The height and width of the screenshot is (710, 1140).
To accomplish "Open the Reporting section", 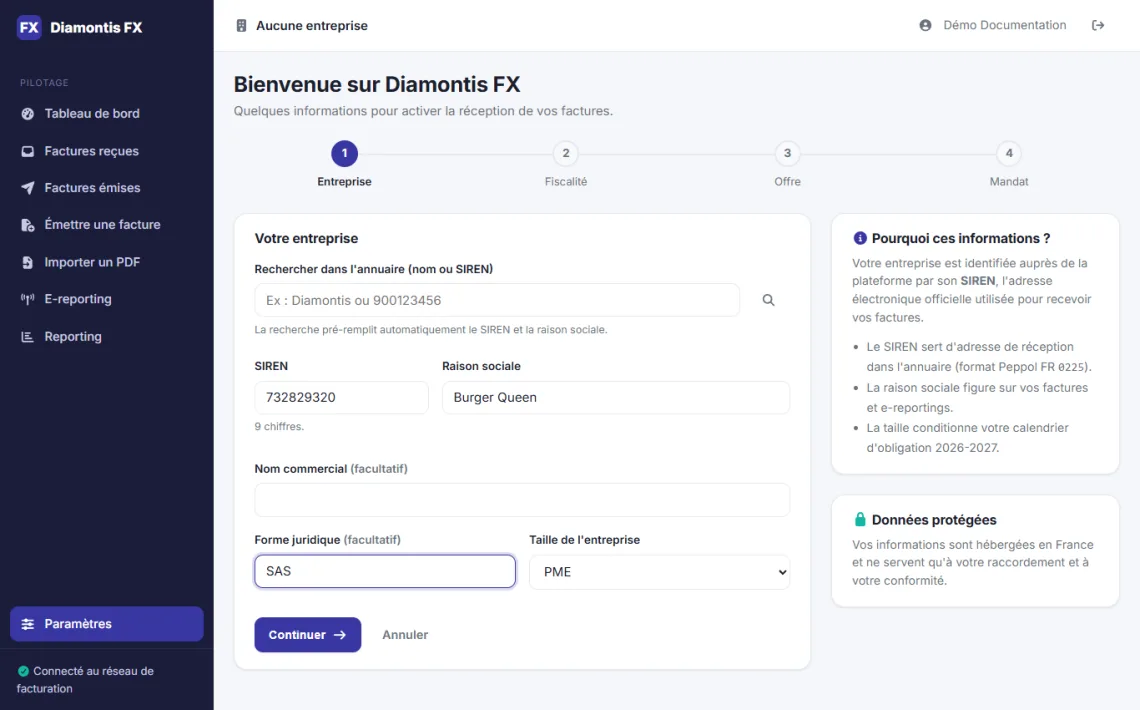I will tap(107, 336).
